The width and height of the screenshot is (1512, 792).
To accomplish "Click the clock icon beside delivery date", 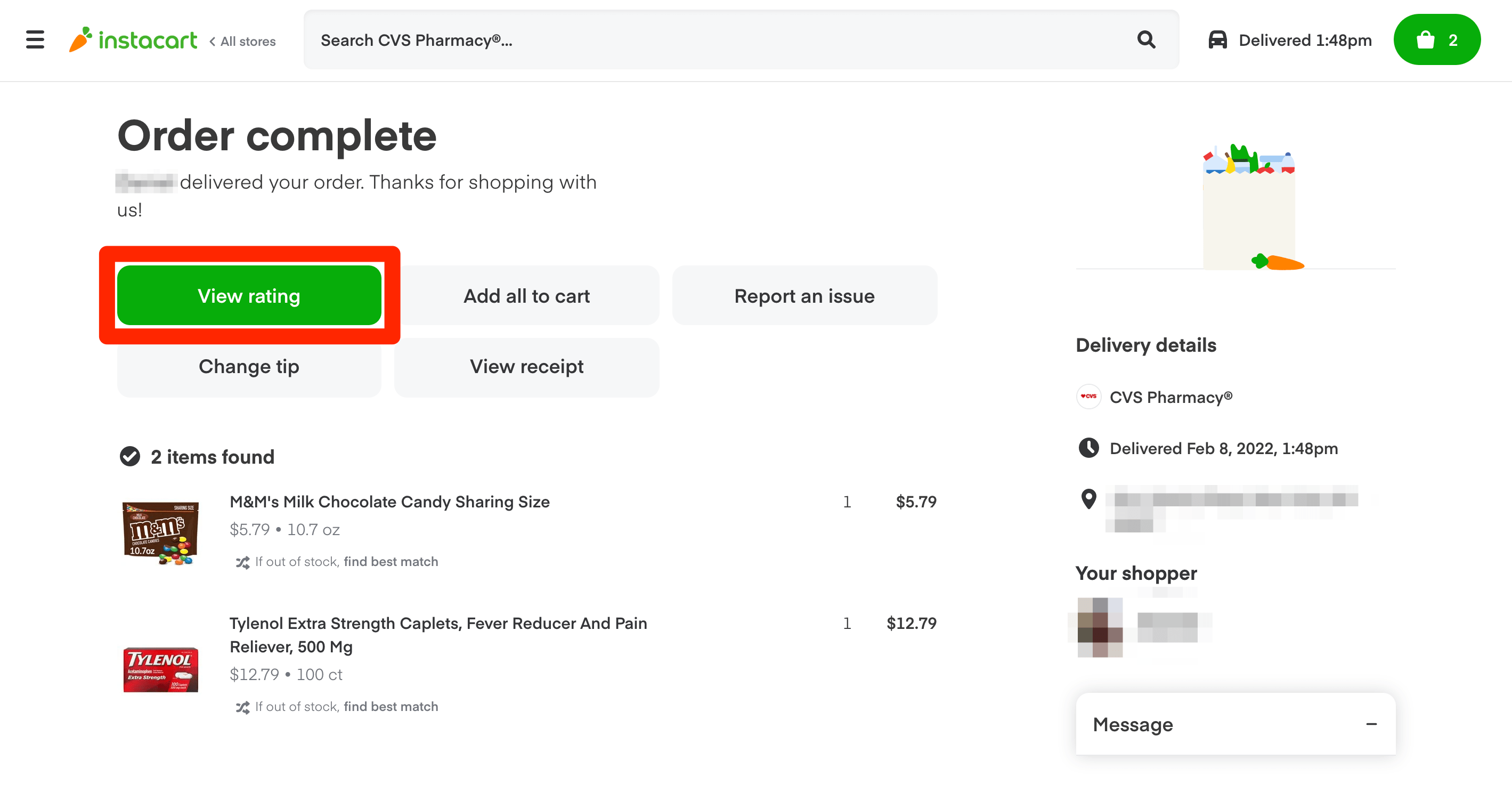I will click(1089, 448).
